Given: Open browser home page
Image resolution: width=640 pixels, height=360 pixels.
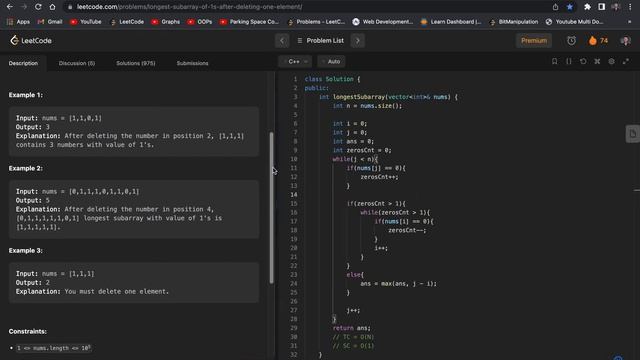Looking at the screenshot, I should [x=52, y=7].
